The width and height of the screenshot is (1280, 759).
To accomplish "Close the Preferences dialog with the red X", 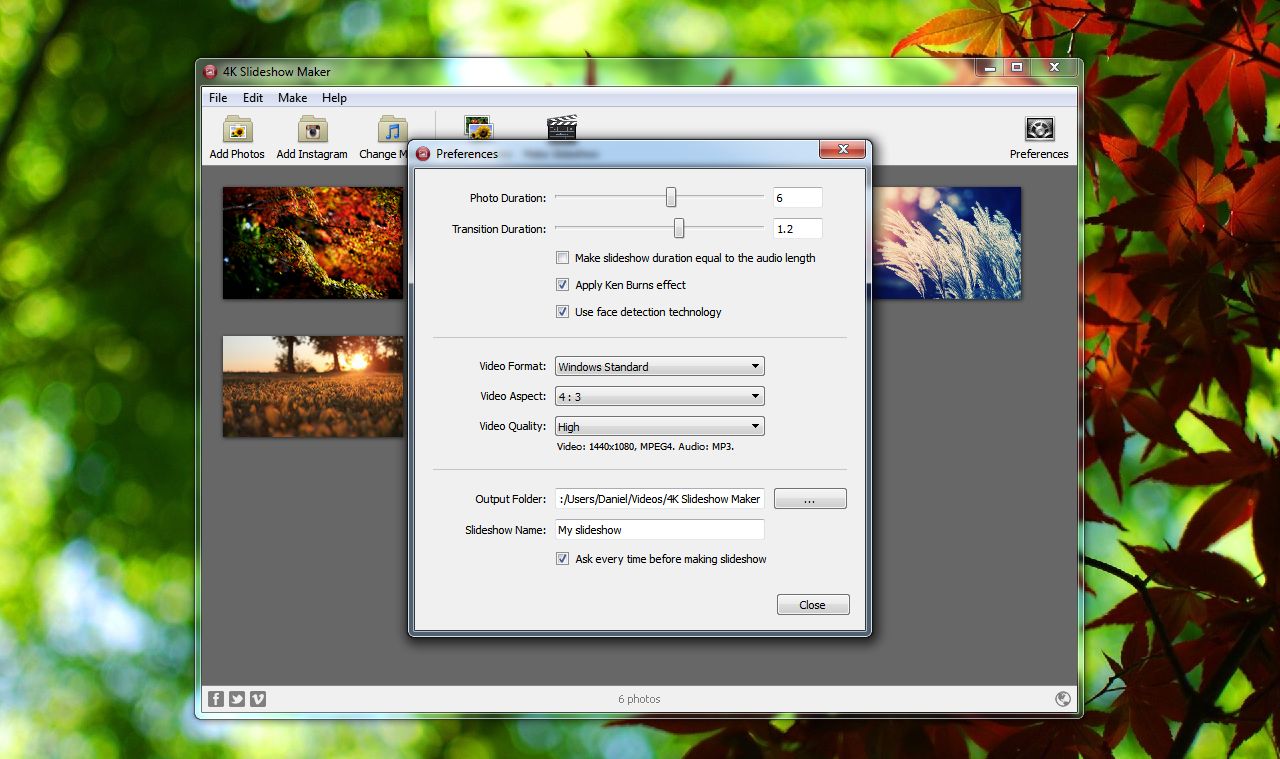I will [x=842, y=150].
